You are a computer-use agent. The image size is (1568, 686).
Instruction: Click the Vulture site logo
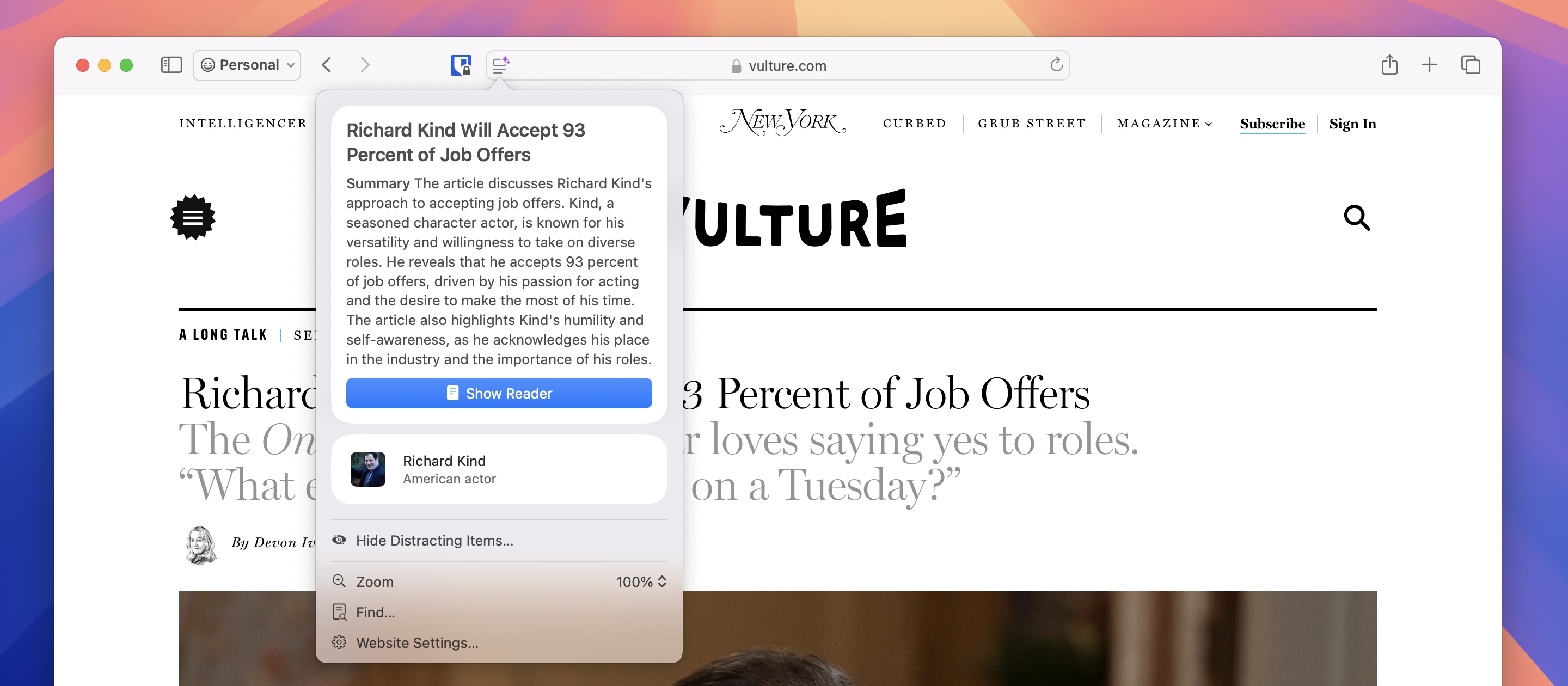point(794,219)
